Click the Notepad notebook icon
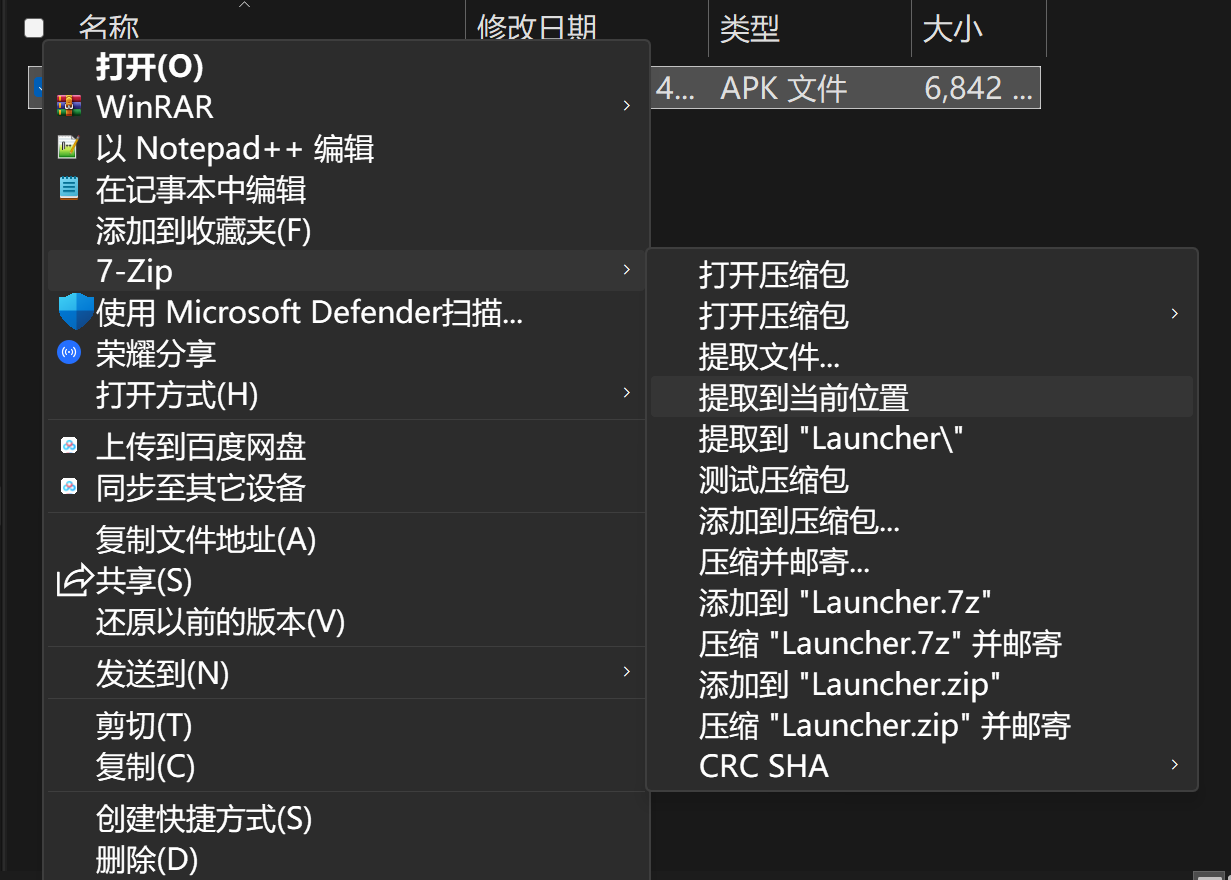Image resolution: width=1231 pixels, height=880 pixels. pos(68,189)
